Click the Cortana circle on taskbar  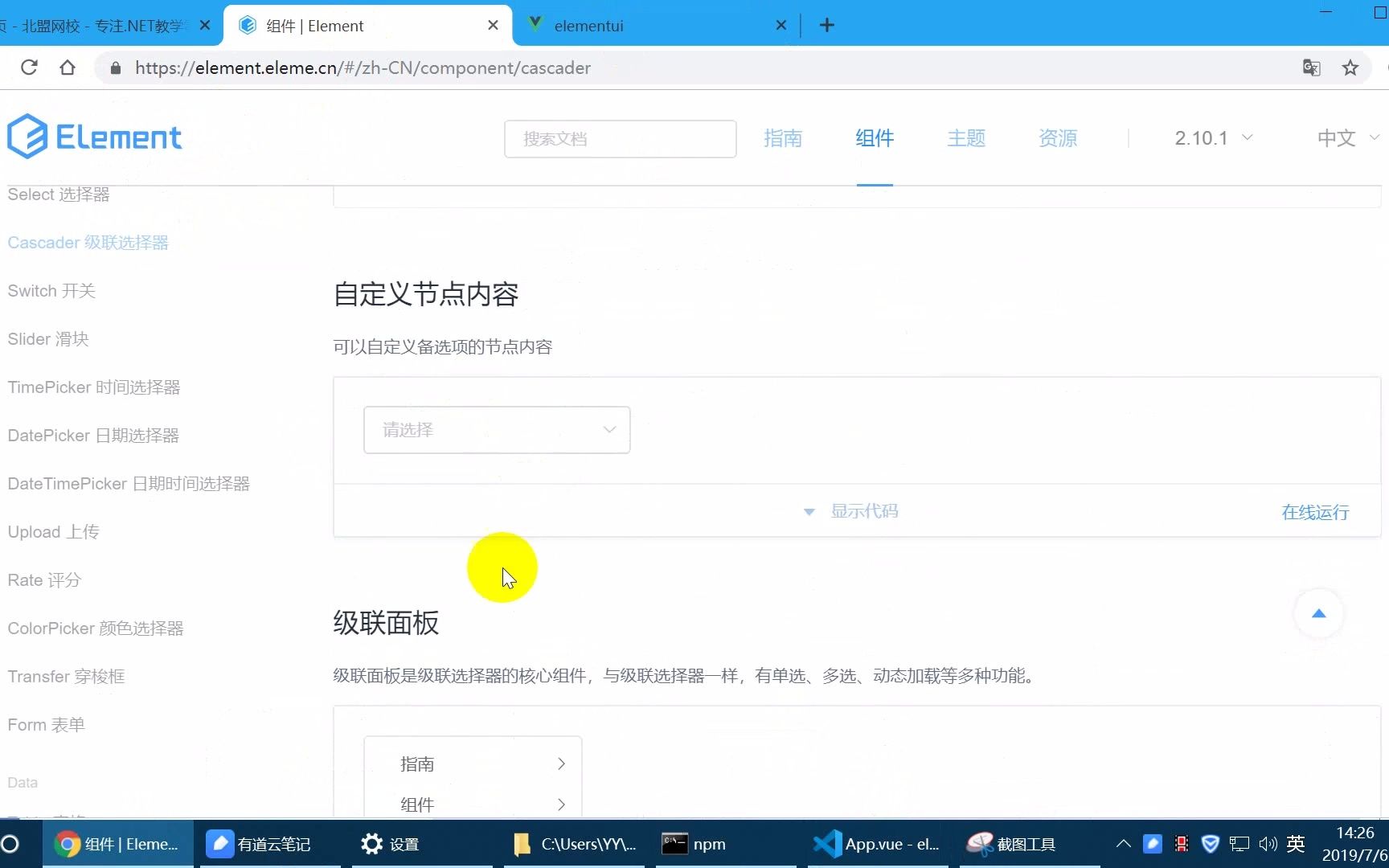coord(10,844)
